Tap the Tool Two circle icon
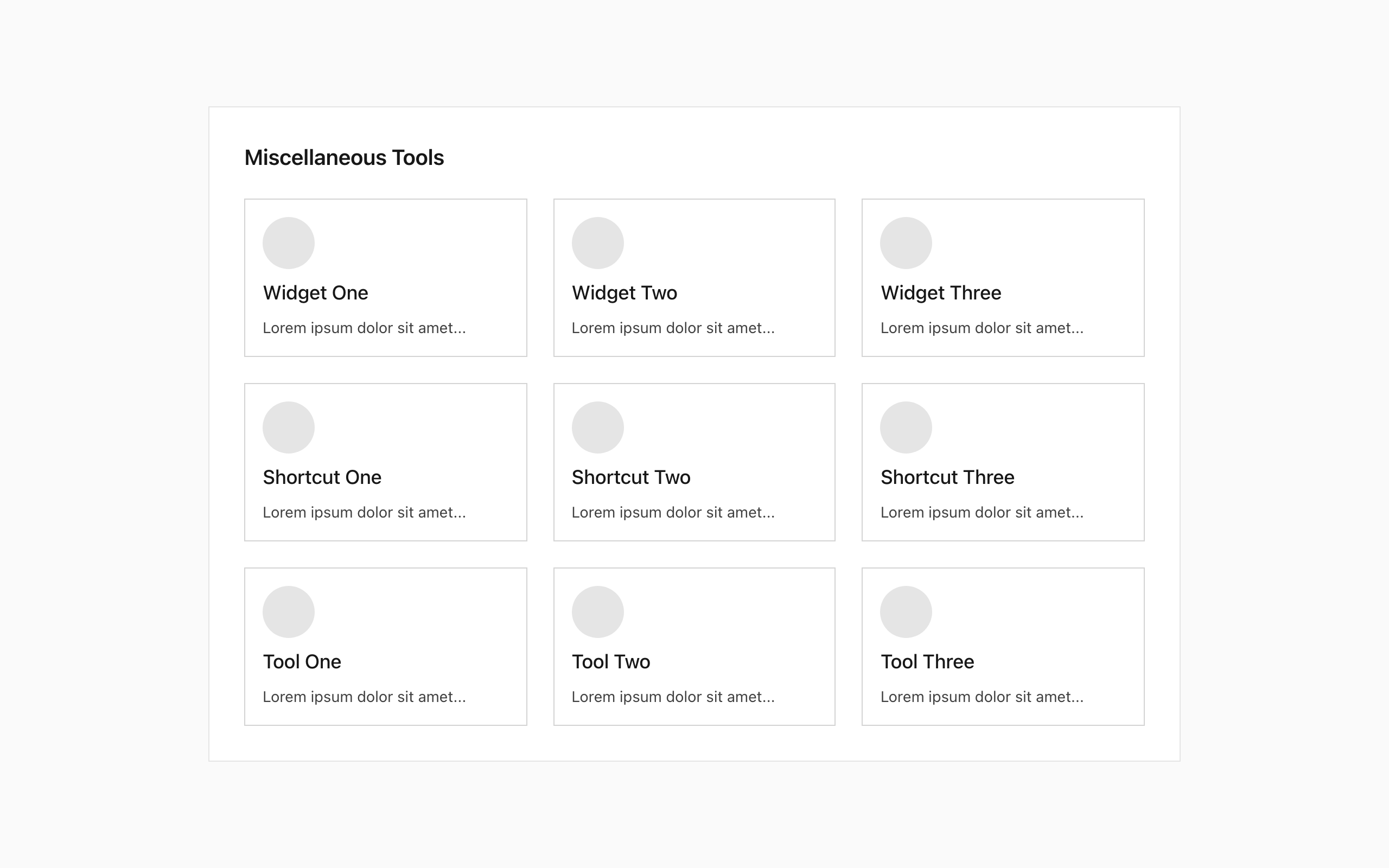 597,612
